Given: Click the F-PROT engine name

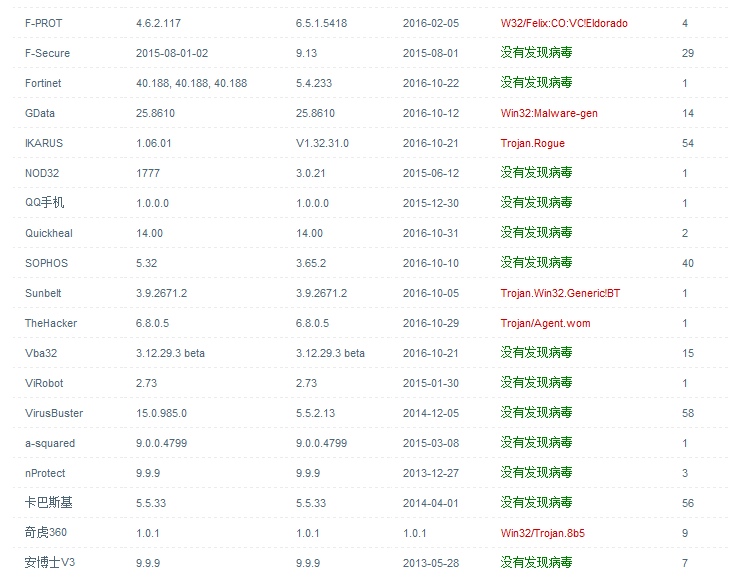Looking at the screenshot, I should tap(43, 23).
